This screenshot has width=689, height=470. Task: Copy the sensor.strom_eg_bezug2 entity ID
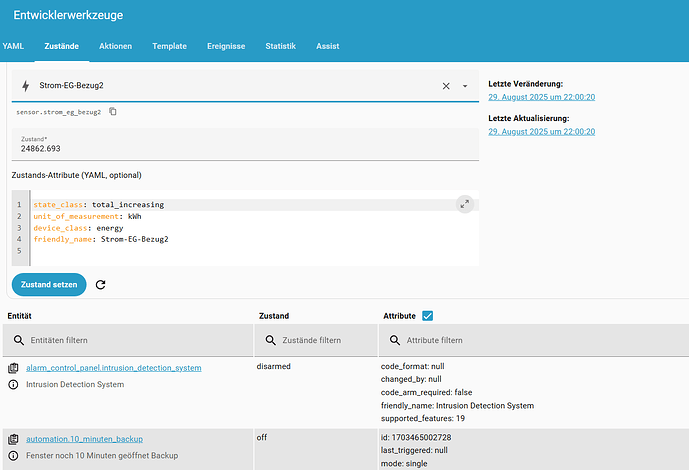113,111
